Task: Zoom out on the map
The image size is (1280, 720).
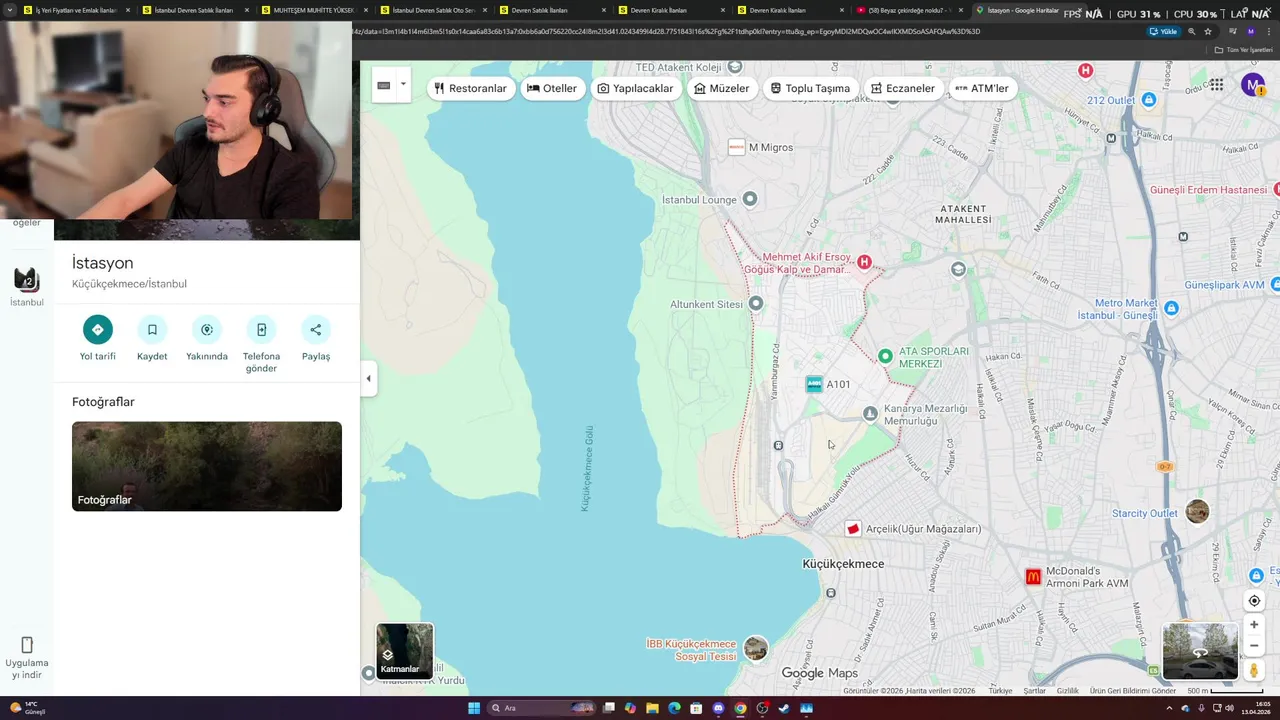Action: point(1254,645)
